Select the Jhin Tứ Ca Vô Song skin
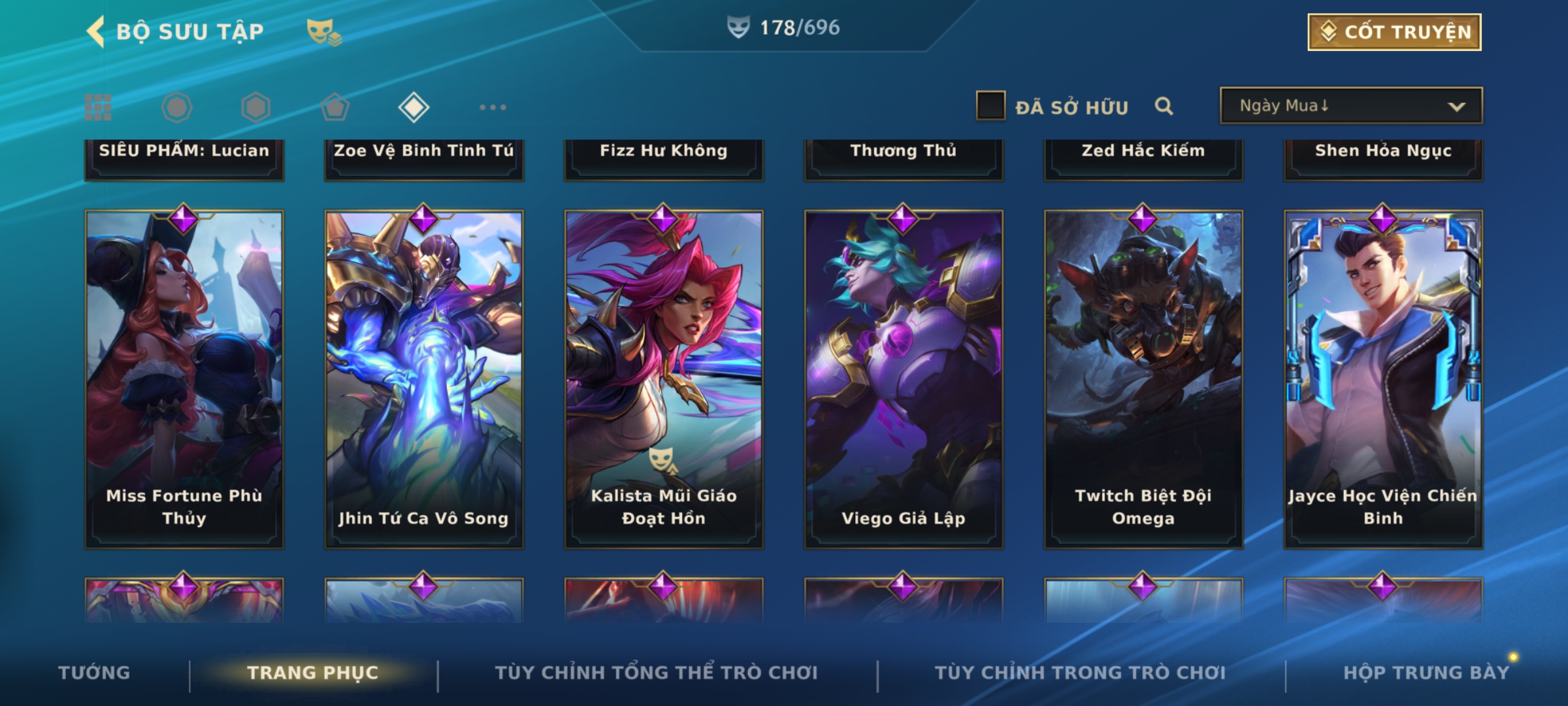The image size is (1568, 706). (x=423, y=379)
